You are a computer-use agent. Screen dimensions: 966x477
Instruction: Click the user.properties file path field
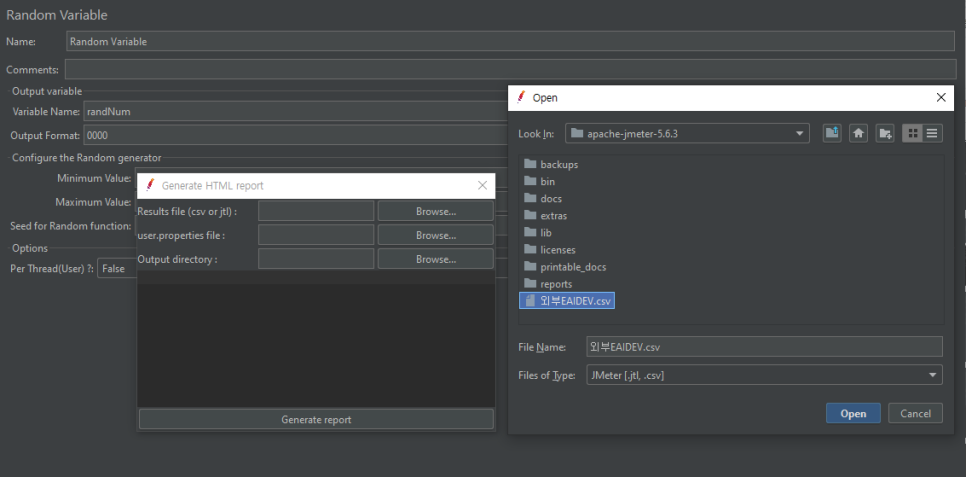316,235
